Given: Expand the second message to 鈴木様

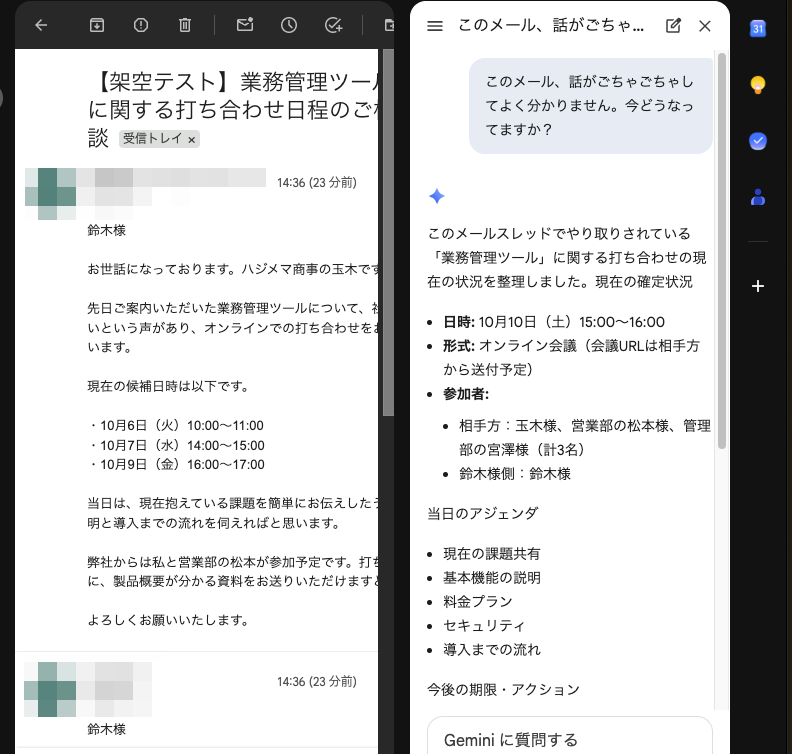Looking at the screenshot, I should (x=197, y=699).
